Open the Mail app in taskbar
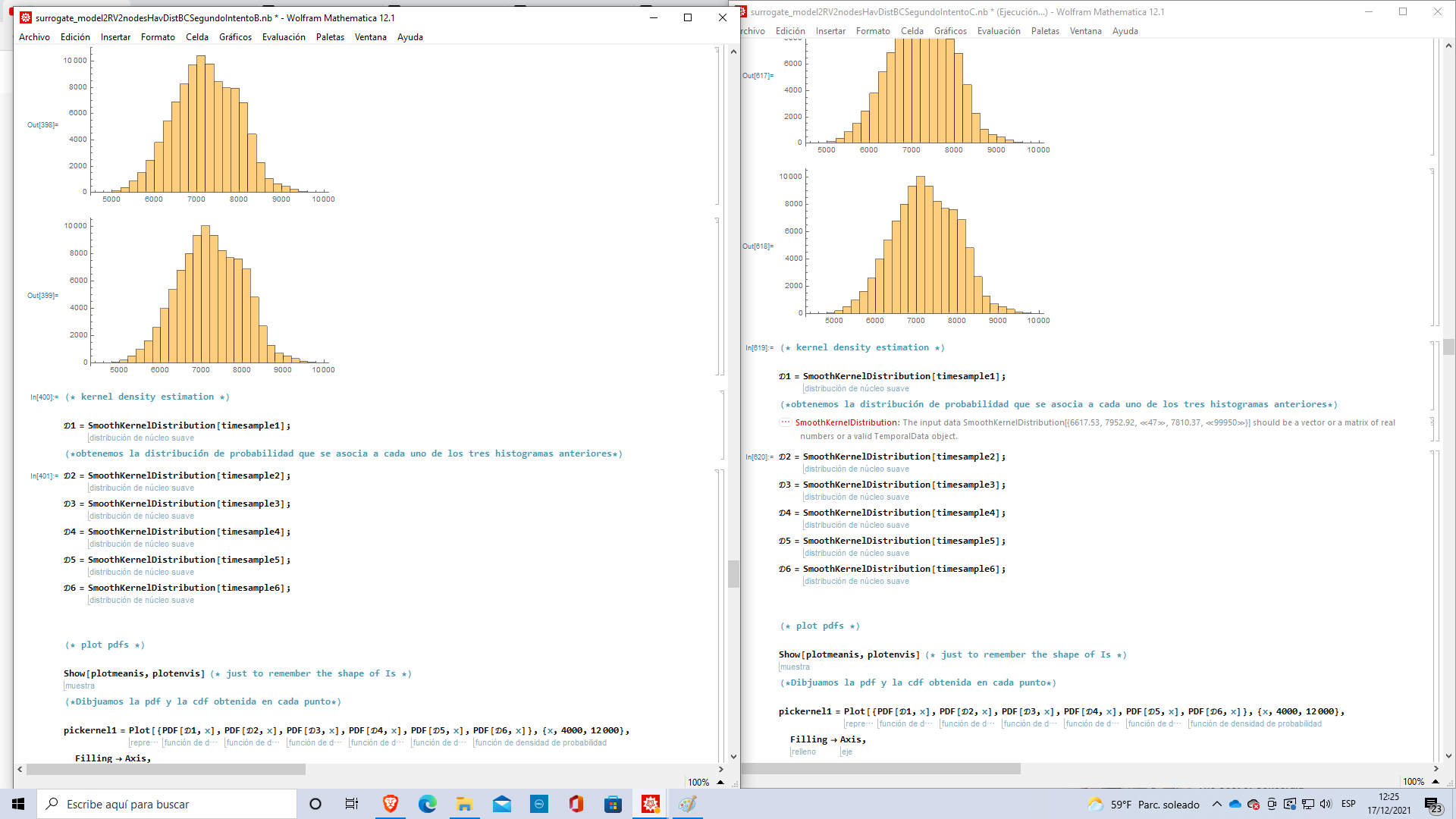1456x819 pixels. [x=502, y=804]
